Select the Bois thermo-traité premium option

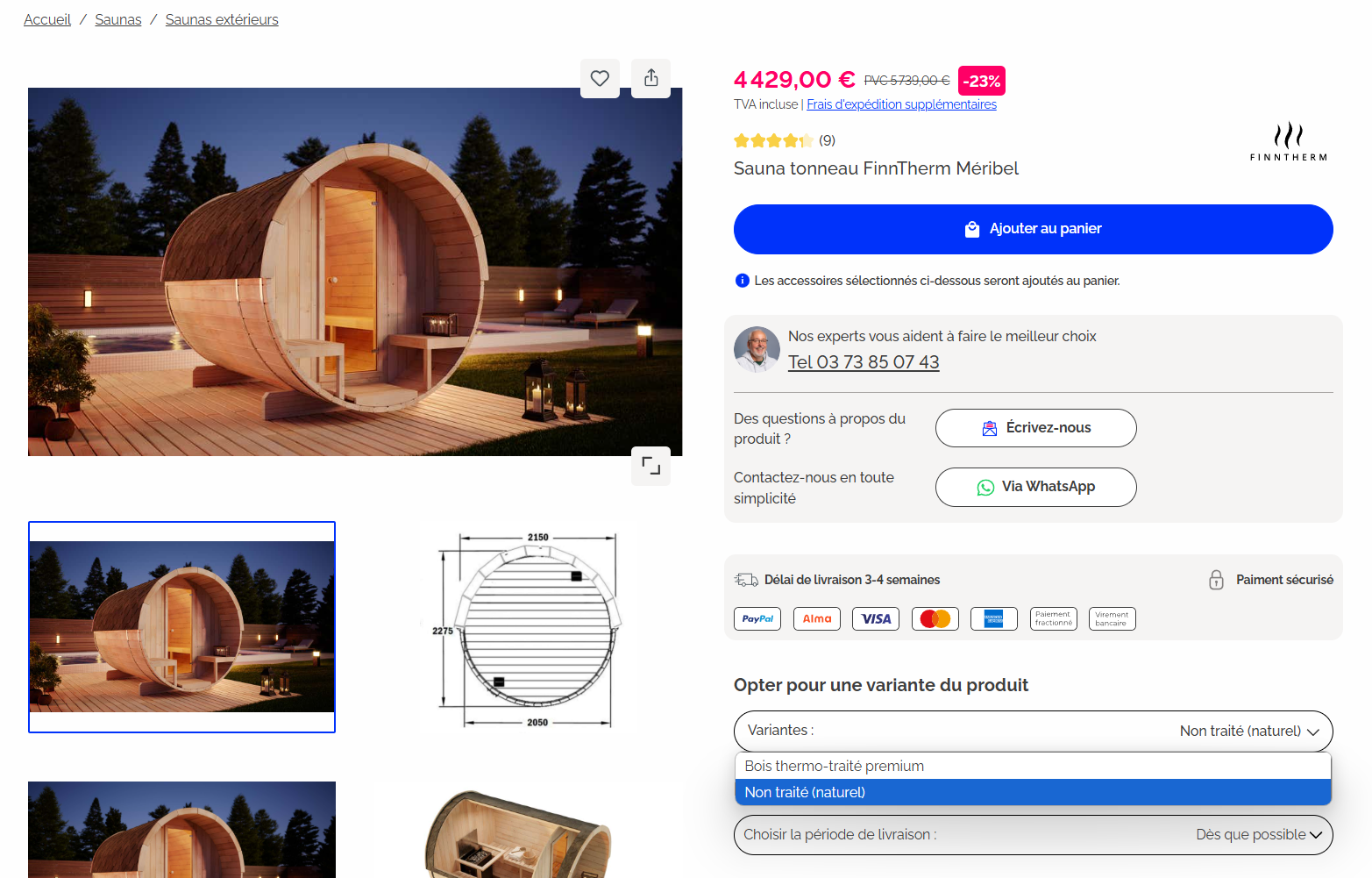1033,766
